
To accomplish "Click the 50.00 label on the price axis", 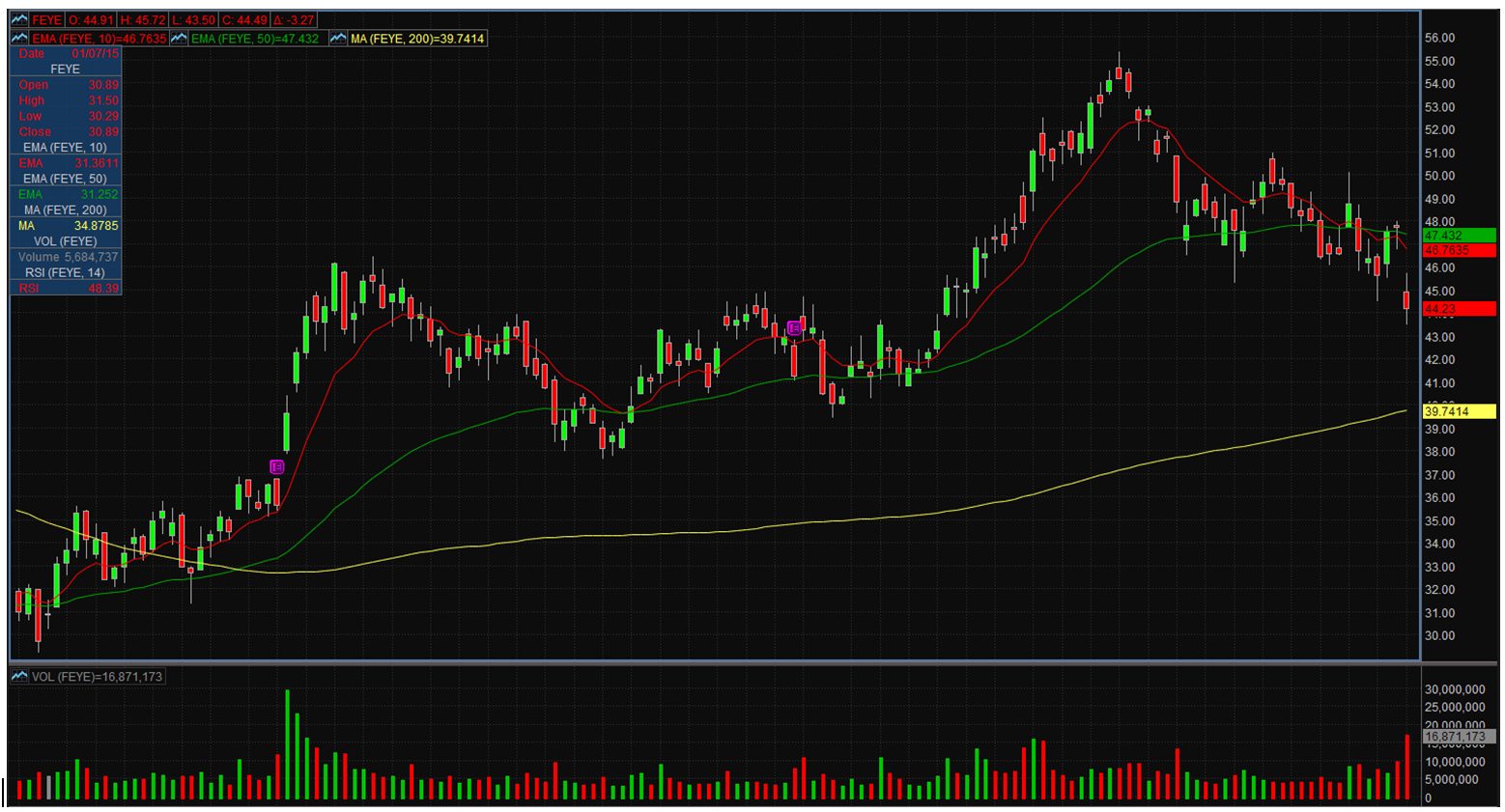I will point(1439,176).
